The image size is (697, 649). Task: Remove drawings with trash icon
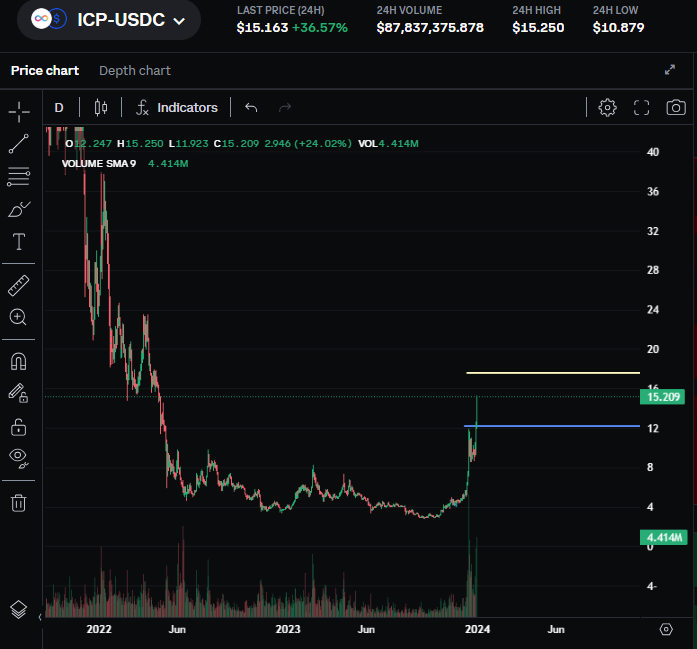point(19,503)
